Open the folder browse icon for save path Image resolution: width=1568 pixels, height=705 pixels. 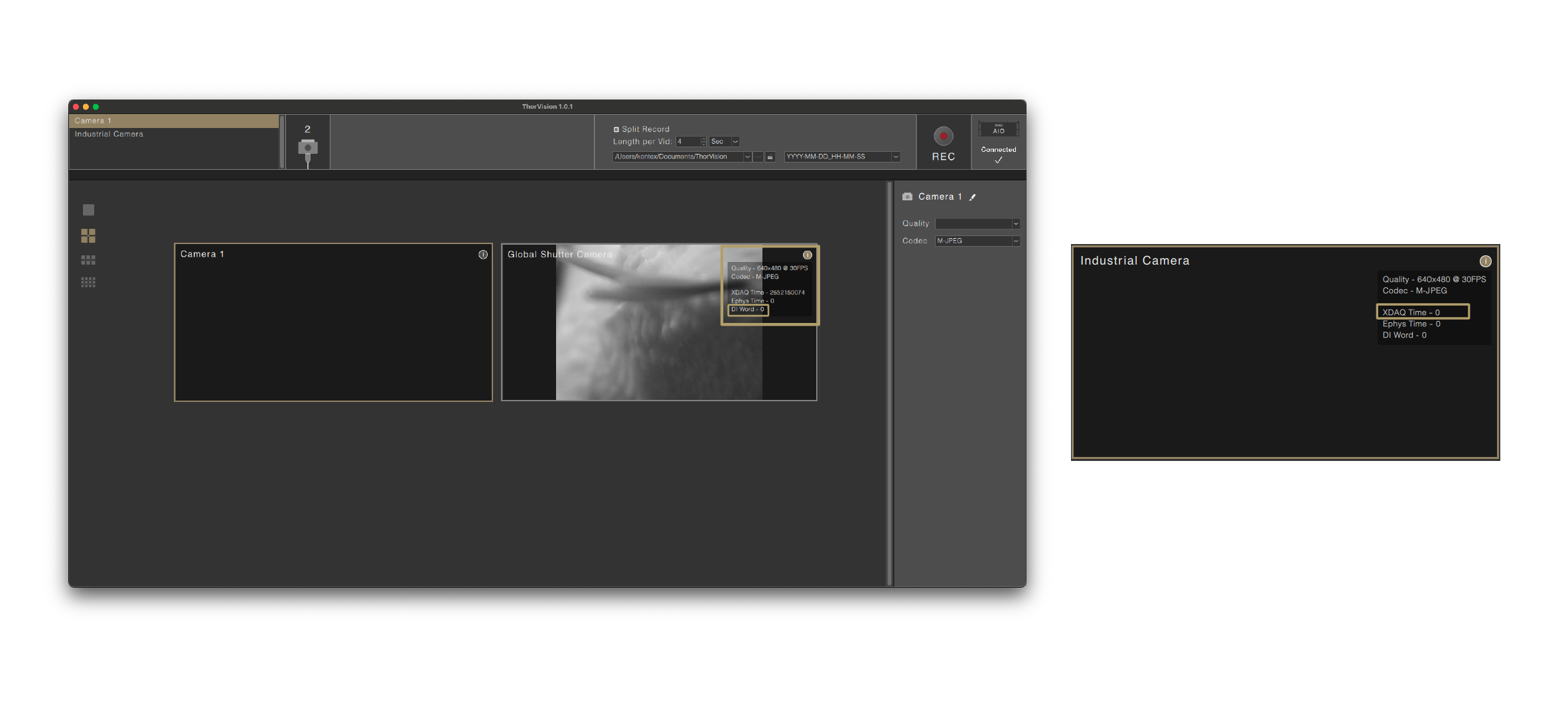[769, 157]
